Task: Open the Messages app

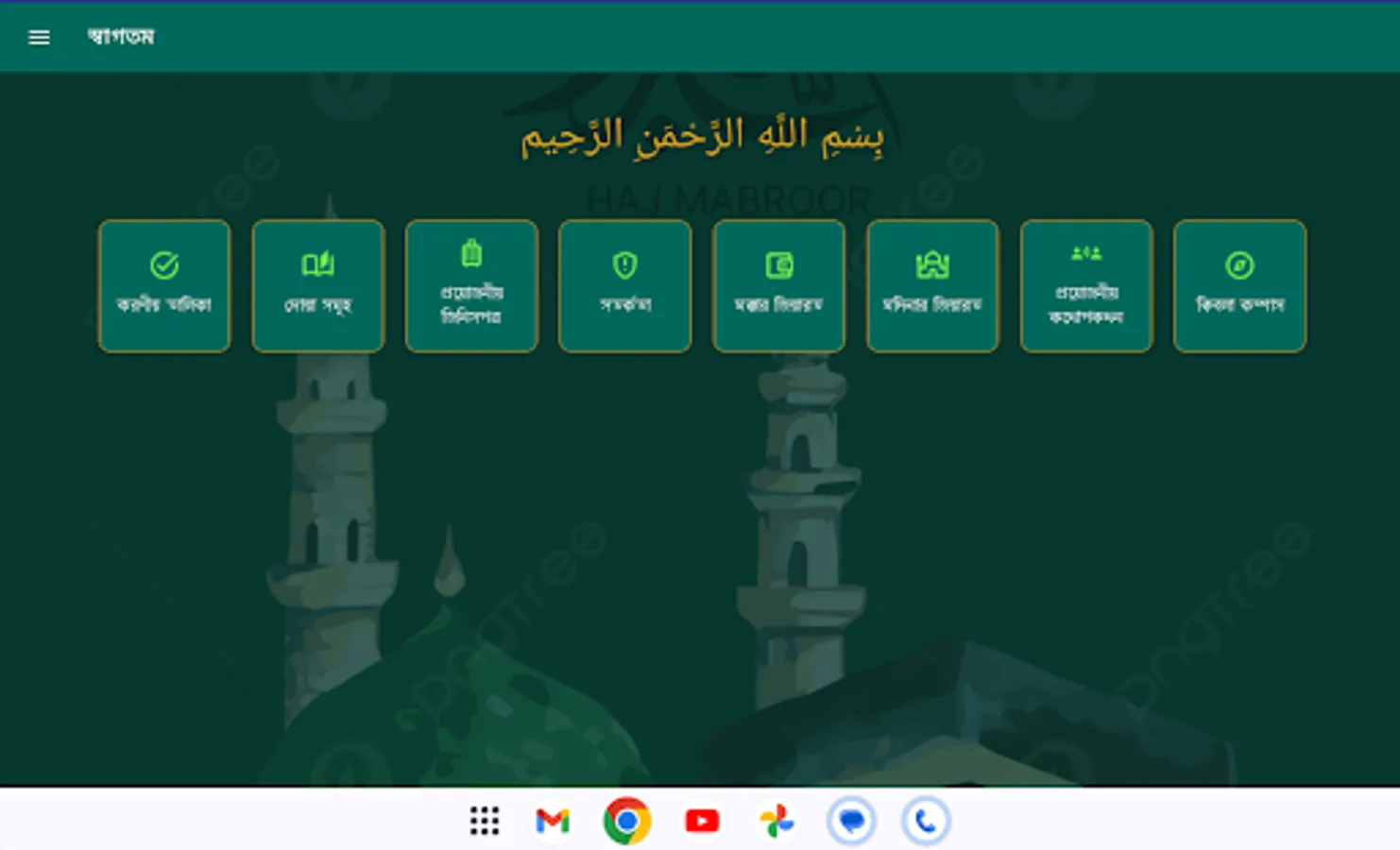Action: point(852,821)
